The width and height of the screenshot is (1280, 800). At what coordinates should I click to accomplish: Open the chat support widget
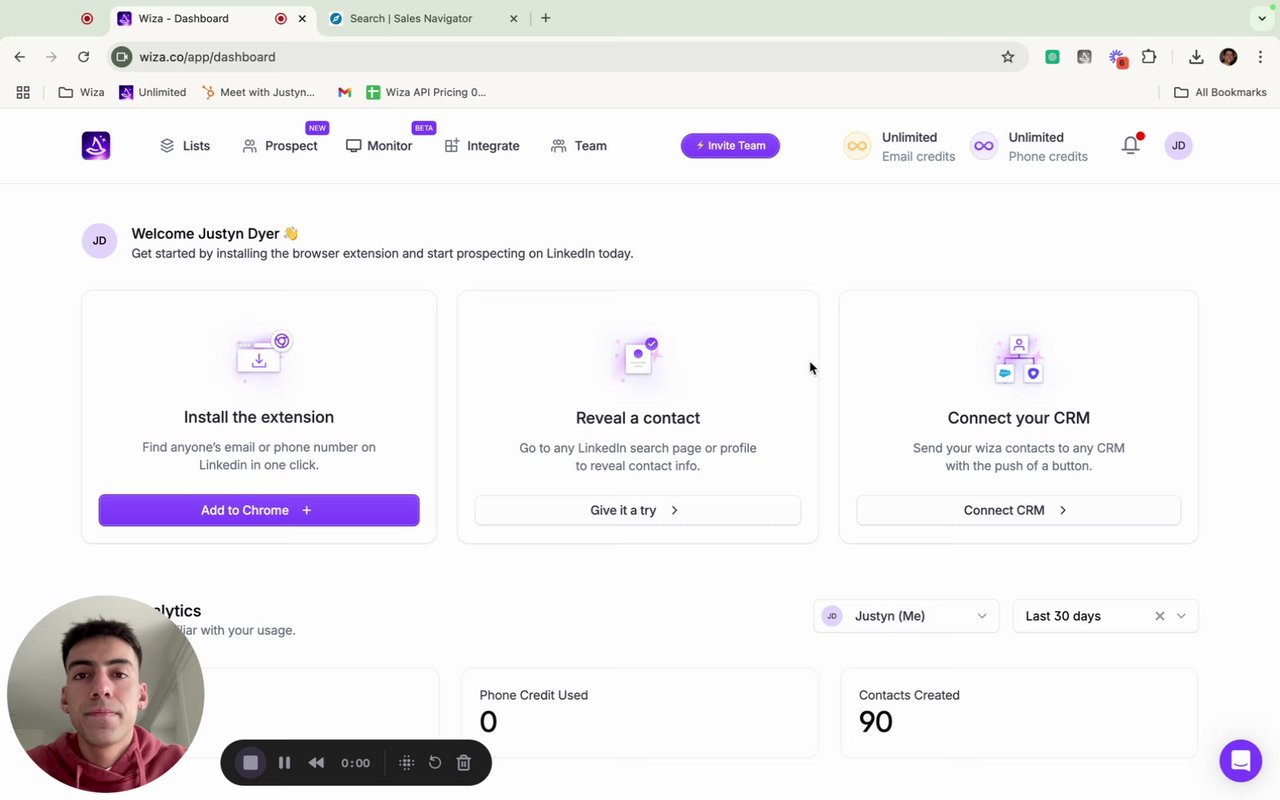[1241, 761]
